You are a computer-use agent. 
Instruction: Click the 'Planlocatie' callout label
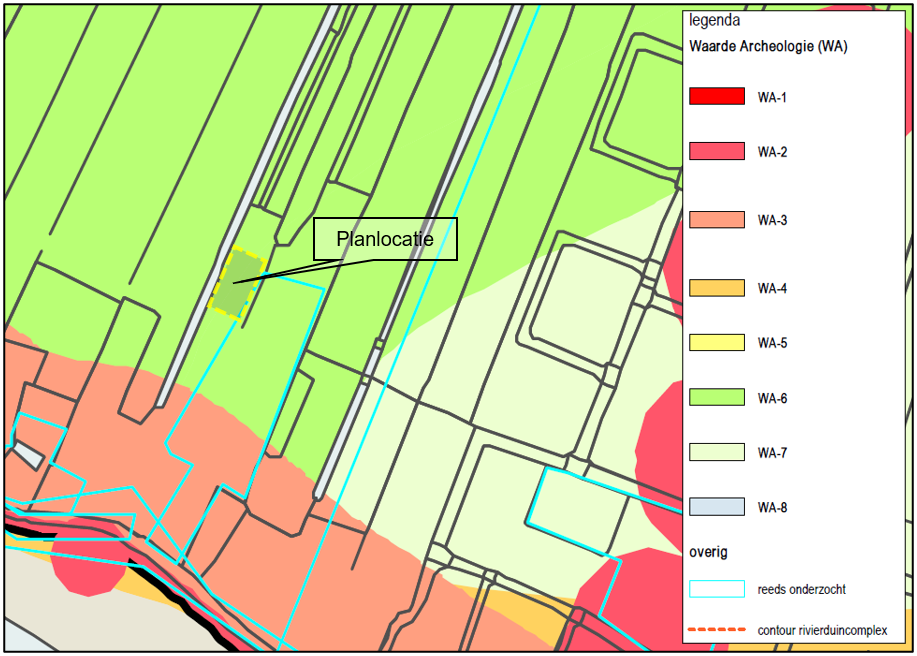[385, 239]
